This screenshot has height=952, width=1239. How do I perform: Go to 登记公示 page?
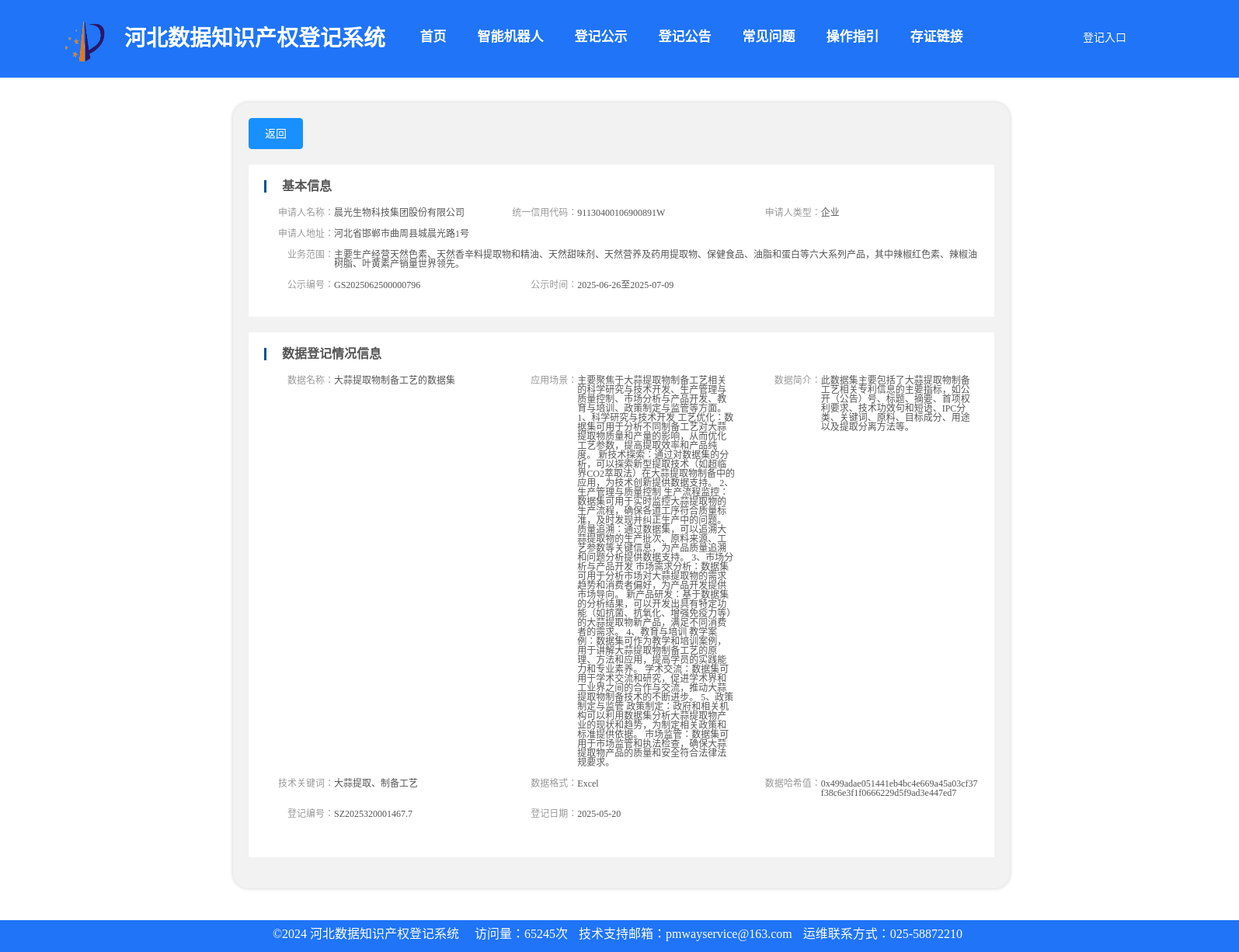click(601, 36)
